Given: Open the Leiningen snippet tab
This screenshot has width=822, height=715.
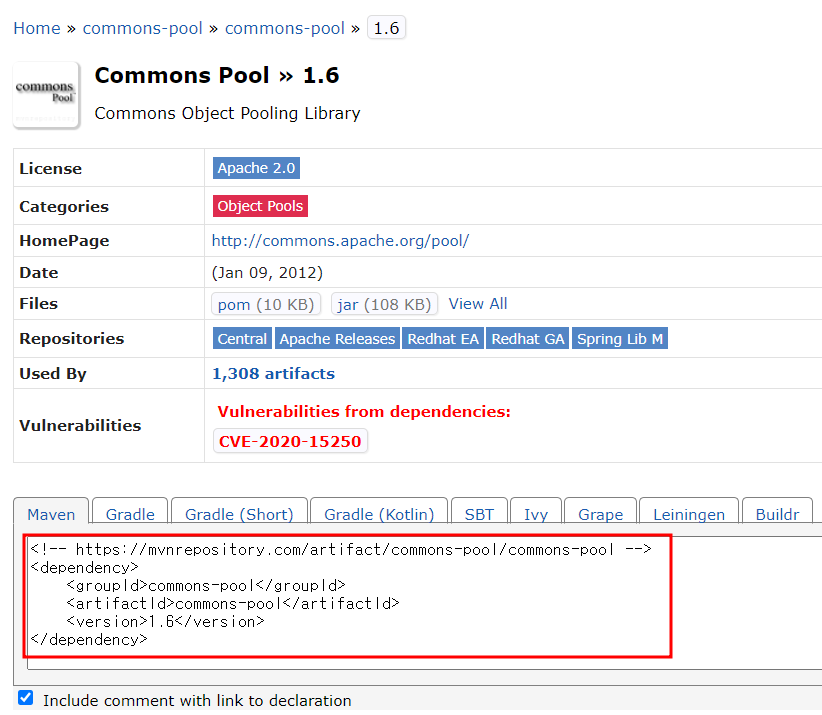Looking at the screenshot, I should [x=688, y=514].
